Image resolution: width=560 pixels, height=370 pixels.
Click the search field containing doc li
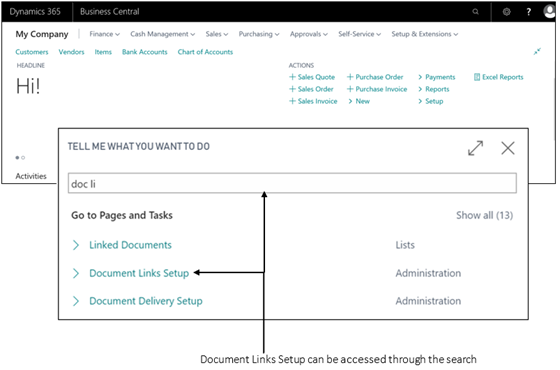click(292, 183)
